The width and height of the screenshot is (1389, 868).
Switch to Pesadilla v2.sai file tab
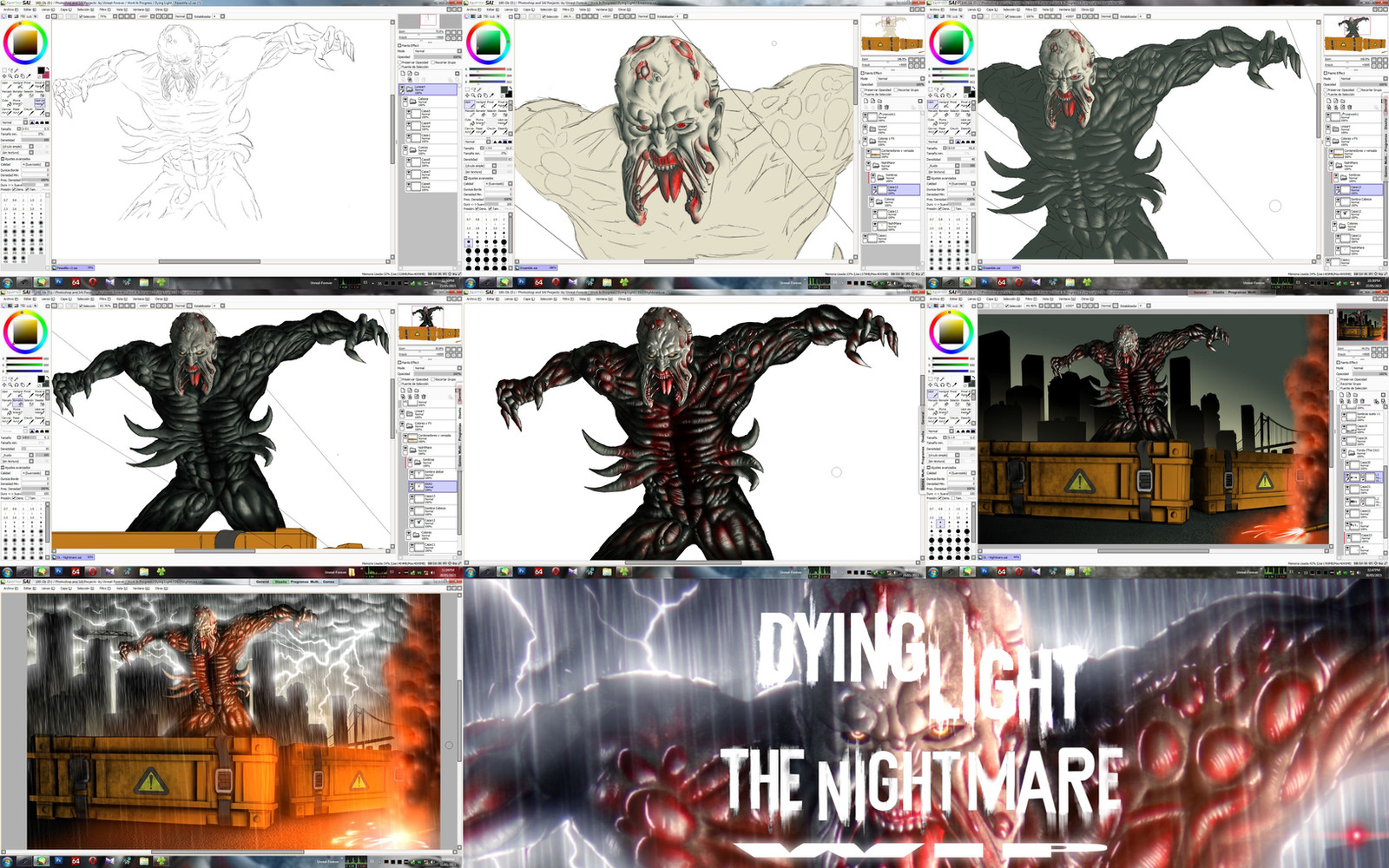pos(74,267)
